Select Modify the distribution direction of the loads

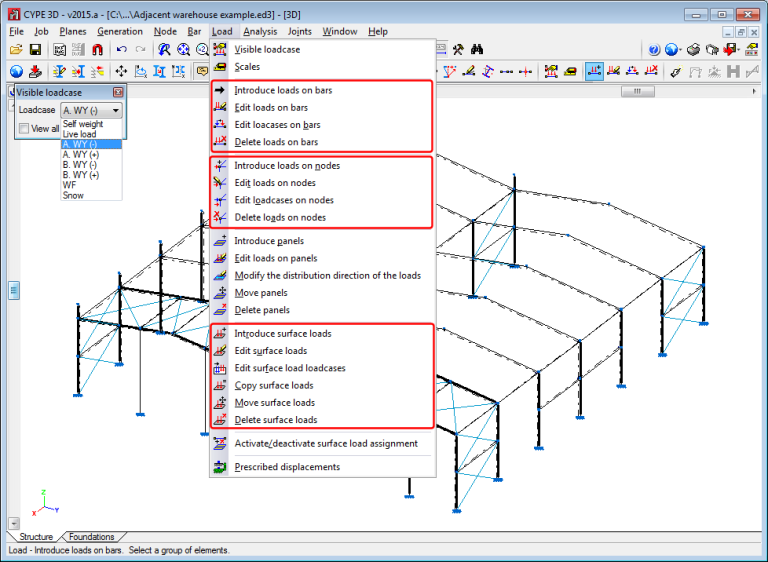click(x=323, y=275)
